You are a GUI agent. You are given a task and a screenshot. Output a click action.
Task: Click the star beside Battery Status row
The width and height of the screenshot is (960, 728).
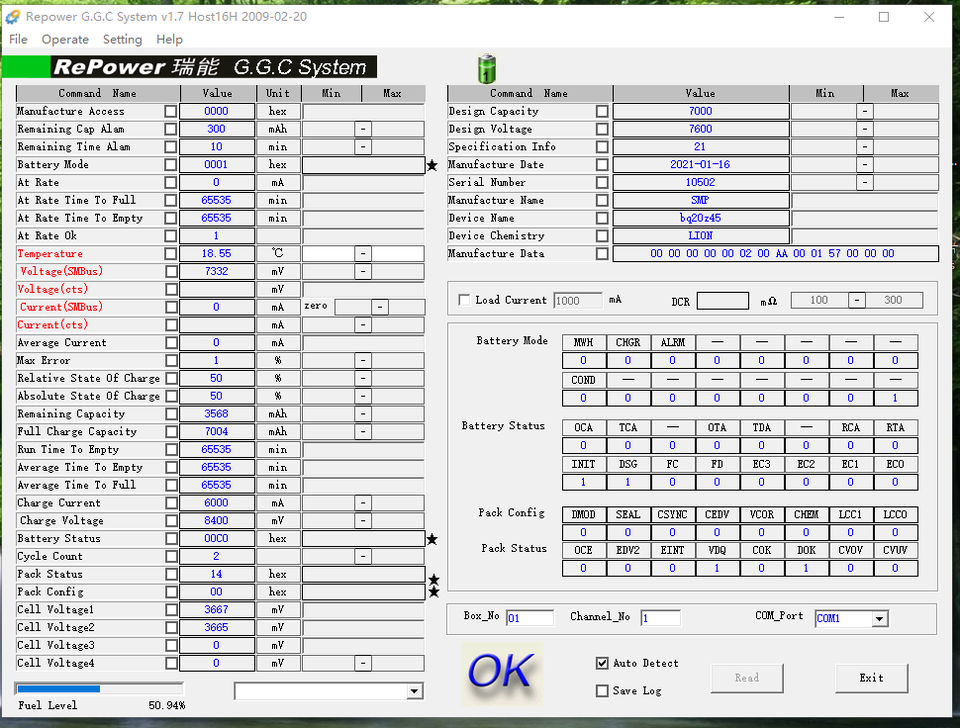tap(432, 539)
